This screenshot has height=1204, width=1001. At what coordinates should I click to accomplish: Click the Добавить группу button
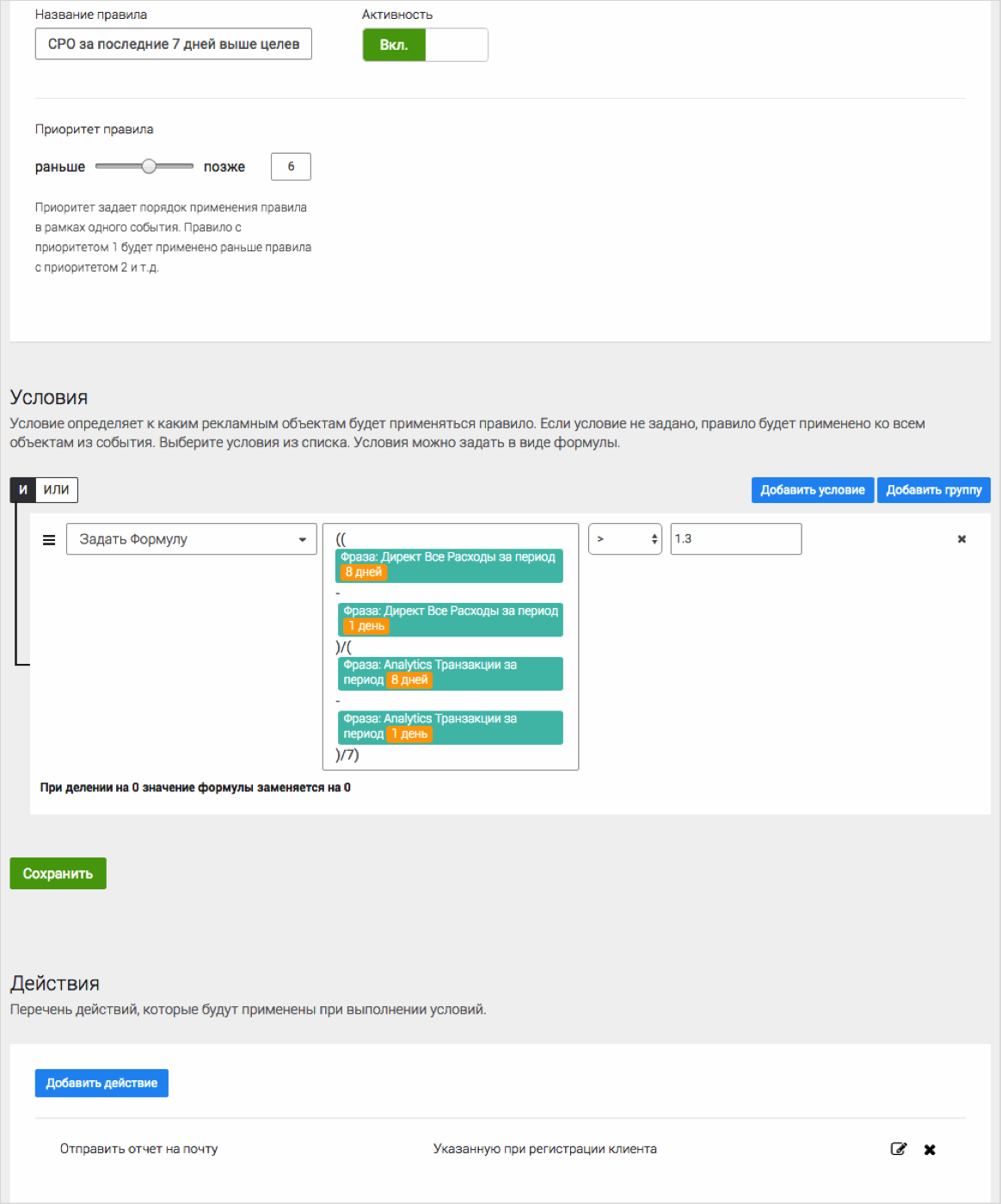click(934, 489)
